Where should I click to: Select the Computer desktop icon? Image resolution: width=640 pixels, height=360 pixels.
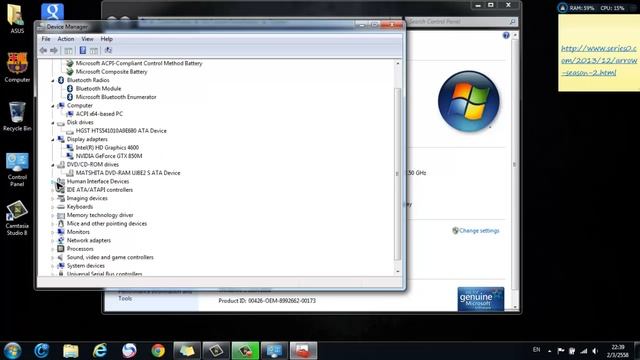(17, 67)
